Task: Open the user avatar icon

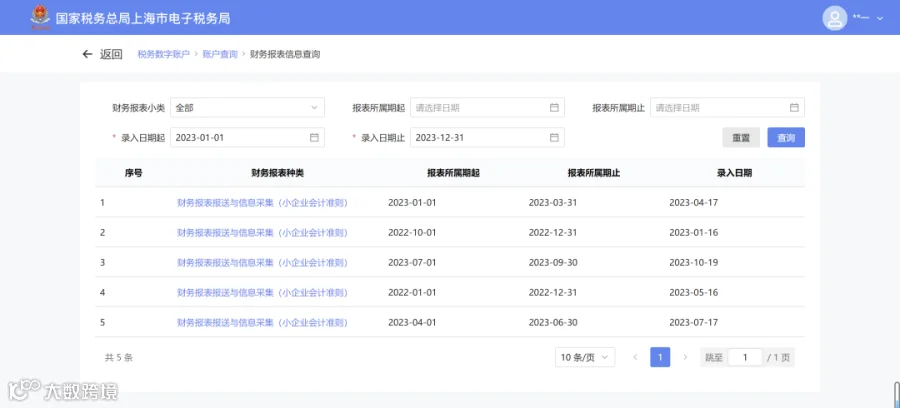Action: tap(835, 18)
